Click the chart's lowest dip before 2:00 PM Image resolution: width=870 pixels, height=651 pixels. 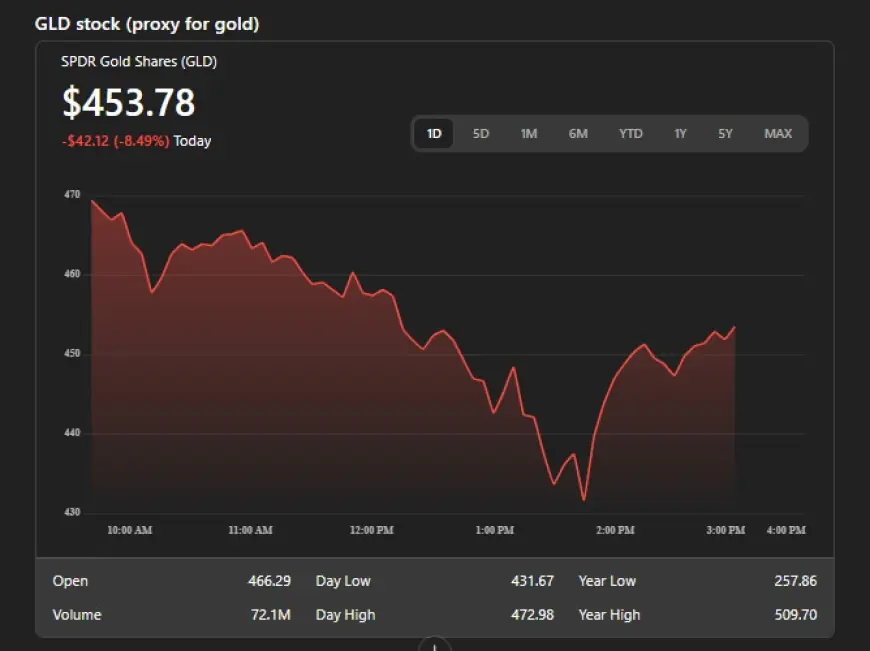[x=584, y=499]
